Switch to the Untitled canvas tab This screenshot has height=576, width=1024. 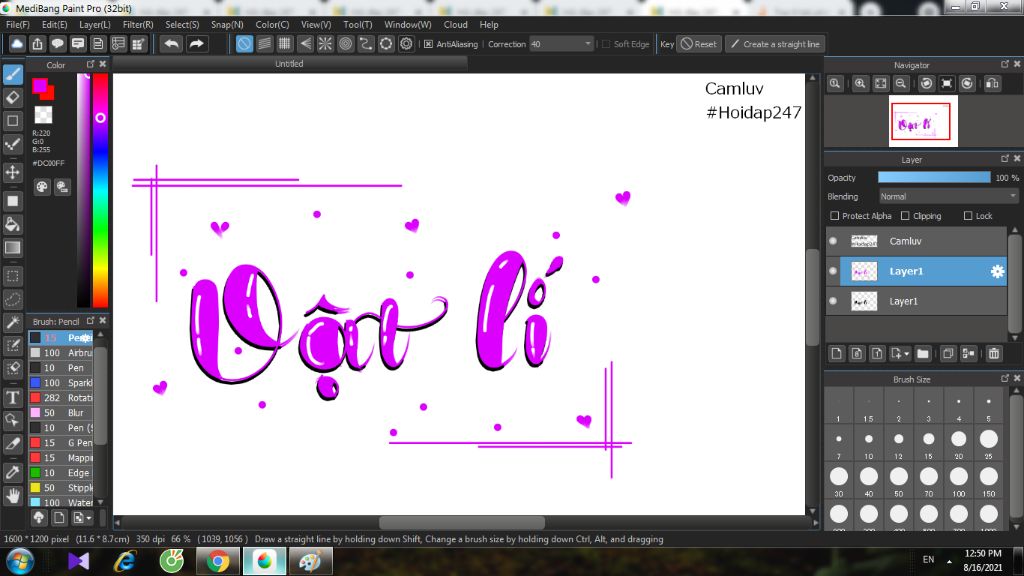point(289,63)
